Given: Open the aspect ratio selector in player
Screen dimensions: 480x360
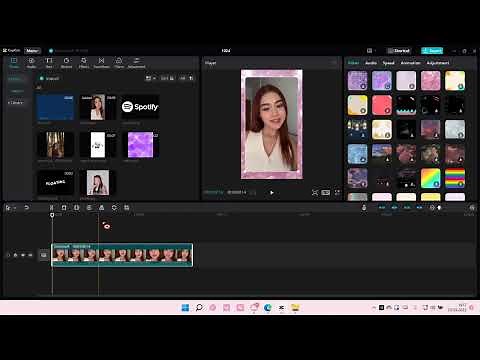Looking at the screenshot, I should pyautogui.click(x=326, y=193).
